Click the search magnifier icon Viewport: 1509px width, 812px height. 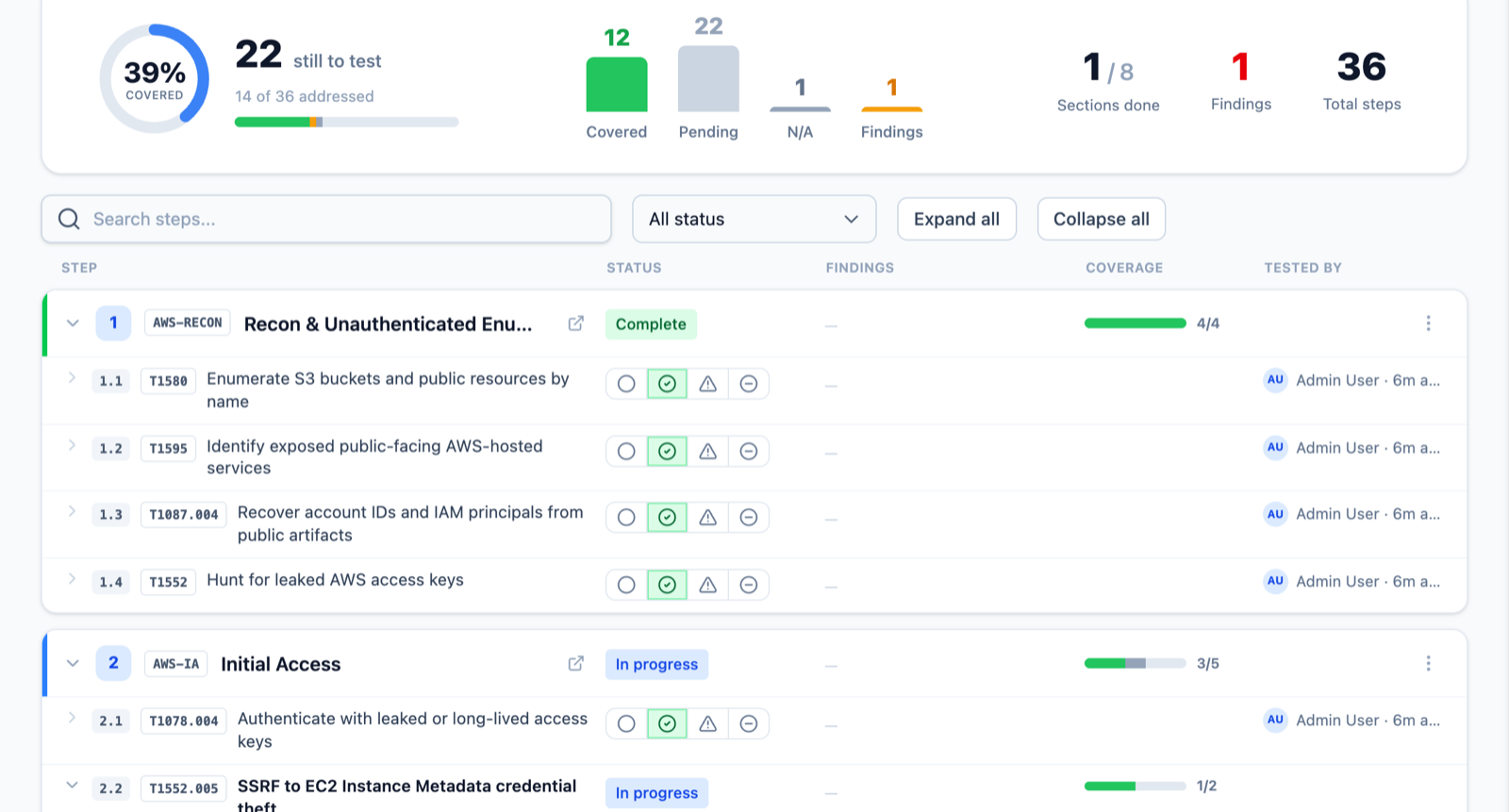point(69,219)
